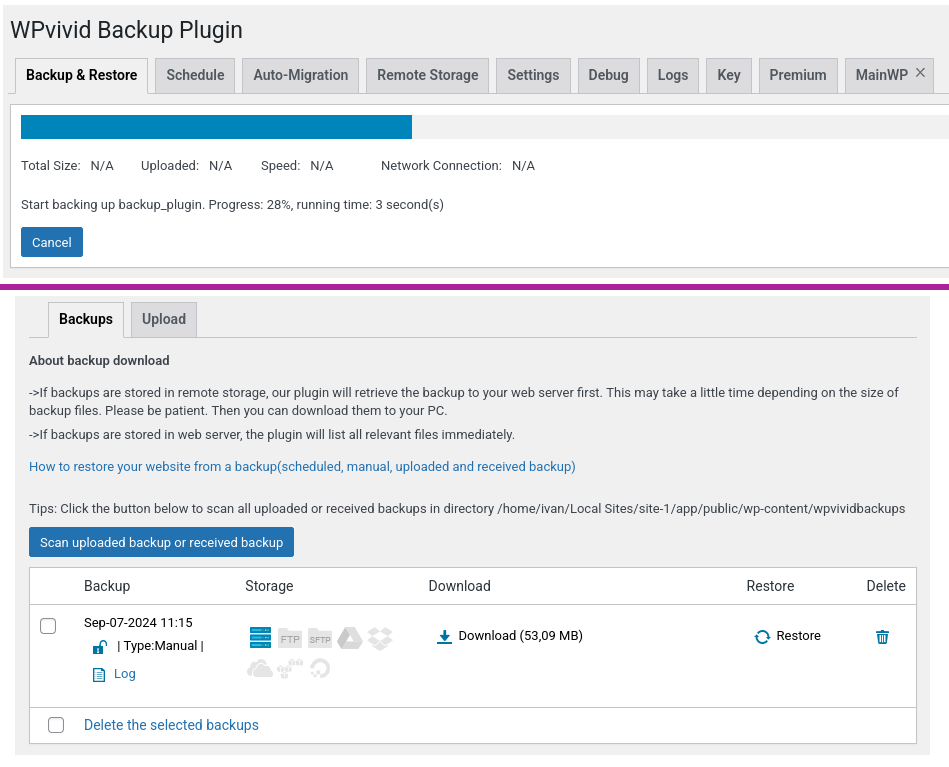Click the greyed FTP storage icon
This screenshot has width=949, height=767.
click(x=290, y=638)
